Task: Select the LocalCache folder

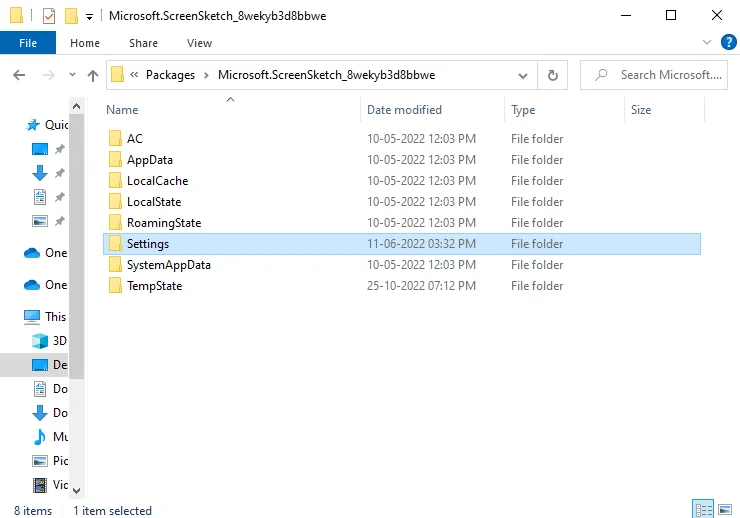Action: click(402, 181)
